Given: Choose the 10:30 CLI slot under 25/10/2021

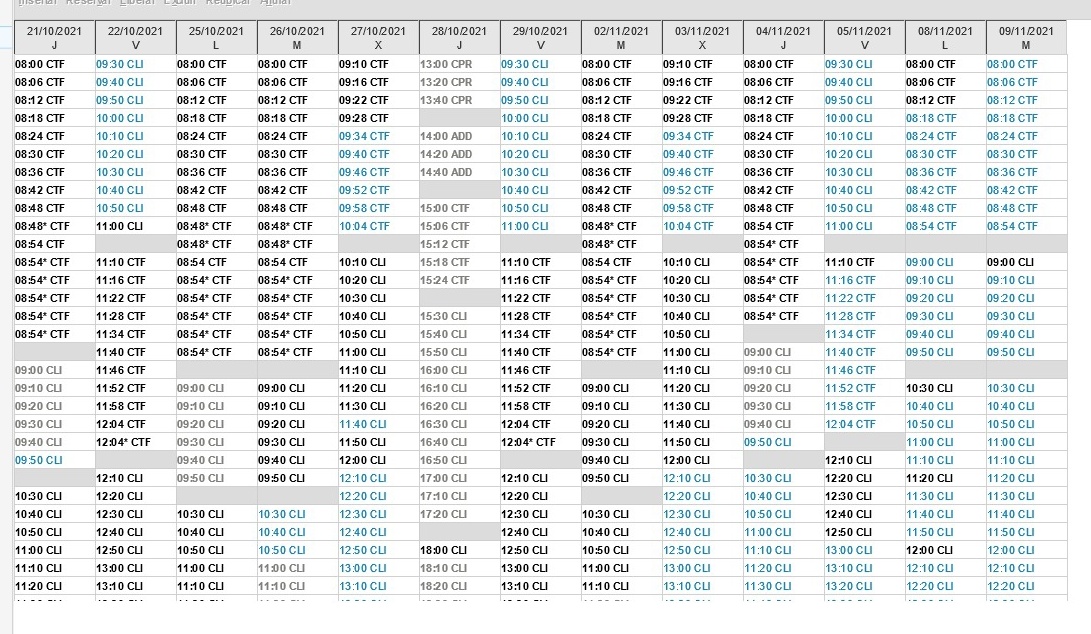Looking at the screenshot, I should (x=216, y=514).
